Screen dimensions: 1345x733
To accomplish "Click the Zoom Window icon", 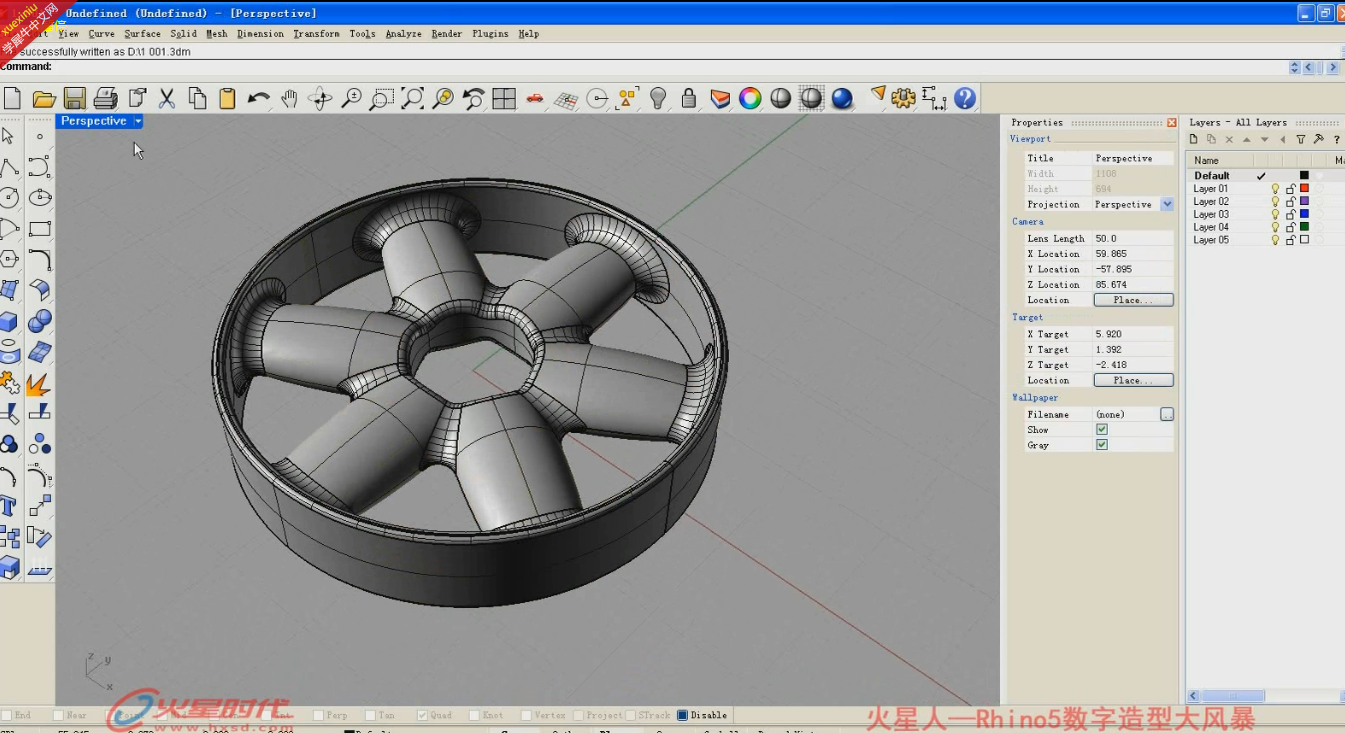I will point(382,98).
